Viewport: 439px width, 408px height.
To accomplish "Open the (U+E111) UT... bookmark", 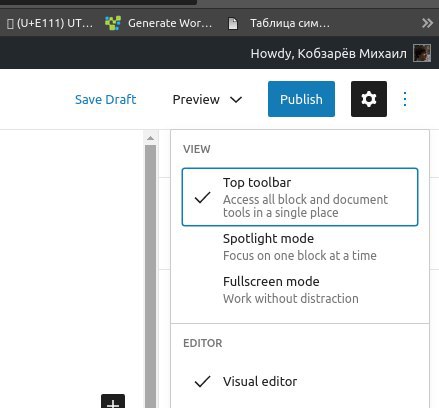I will pos(50,23).
